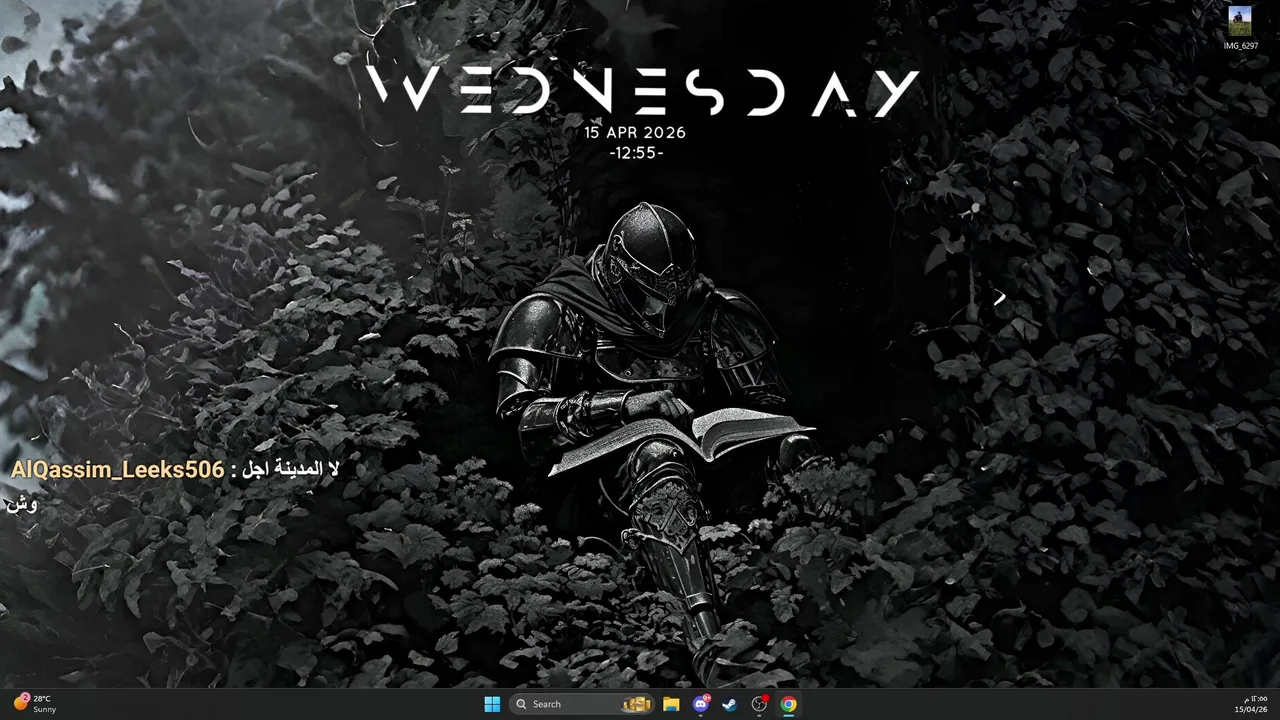Click the 15 APR 2026 date widget
Viewport: 1280px width, 720px height.
click(636, 132)
